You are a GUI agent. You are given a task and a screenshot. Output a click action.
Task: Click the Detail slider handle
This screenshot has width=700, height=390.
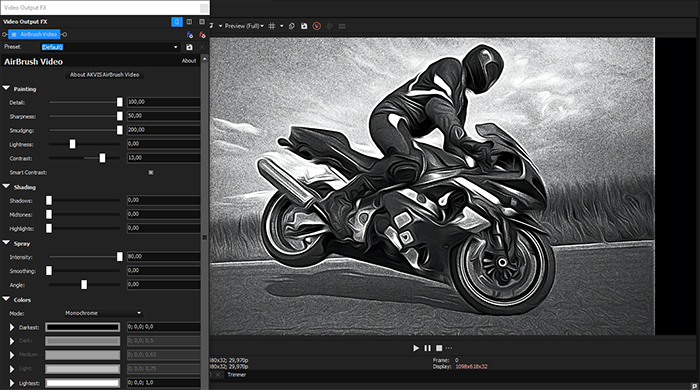pos(120,102)
